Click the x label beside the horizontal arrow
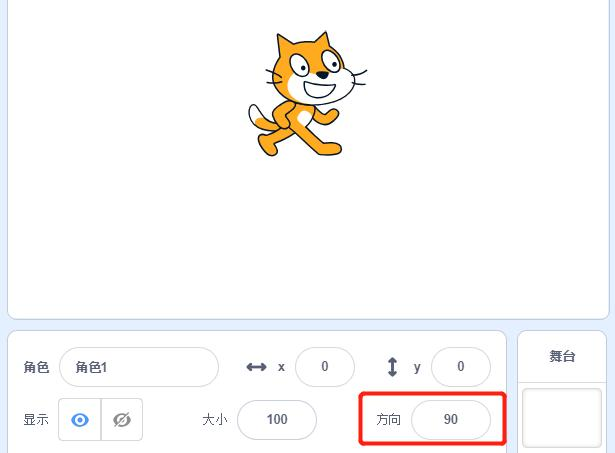Screen dimensions: 615x453 pos(281,367)
